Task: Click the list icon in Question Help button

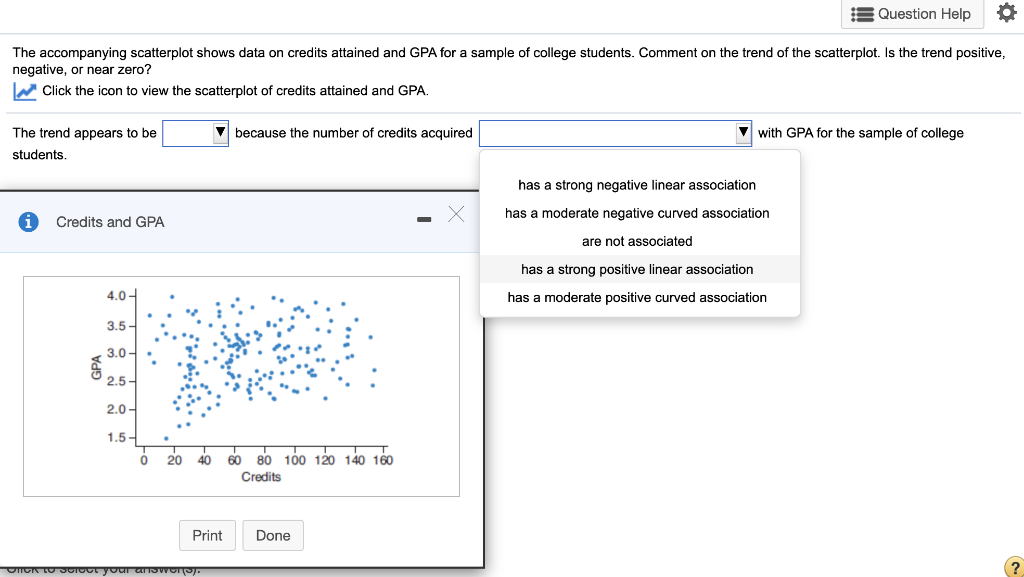Action: coord(865,14)
